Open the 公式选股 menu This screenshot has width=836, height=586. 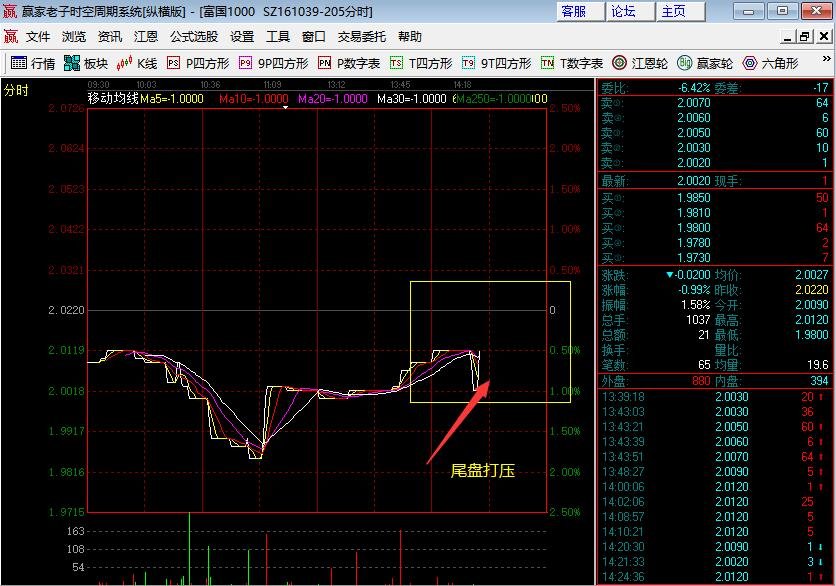(194, 36)
